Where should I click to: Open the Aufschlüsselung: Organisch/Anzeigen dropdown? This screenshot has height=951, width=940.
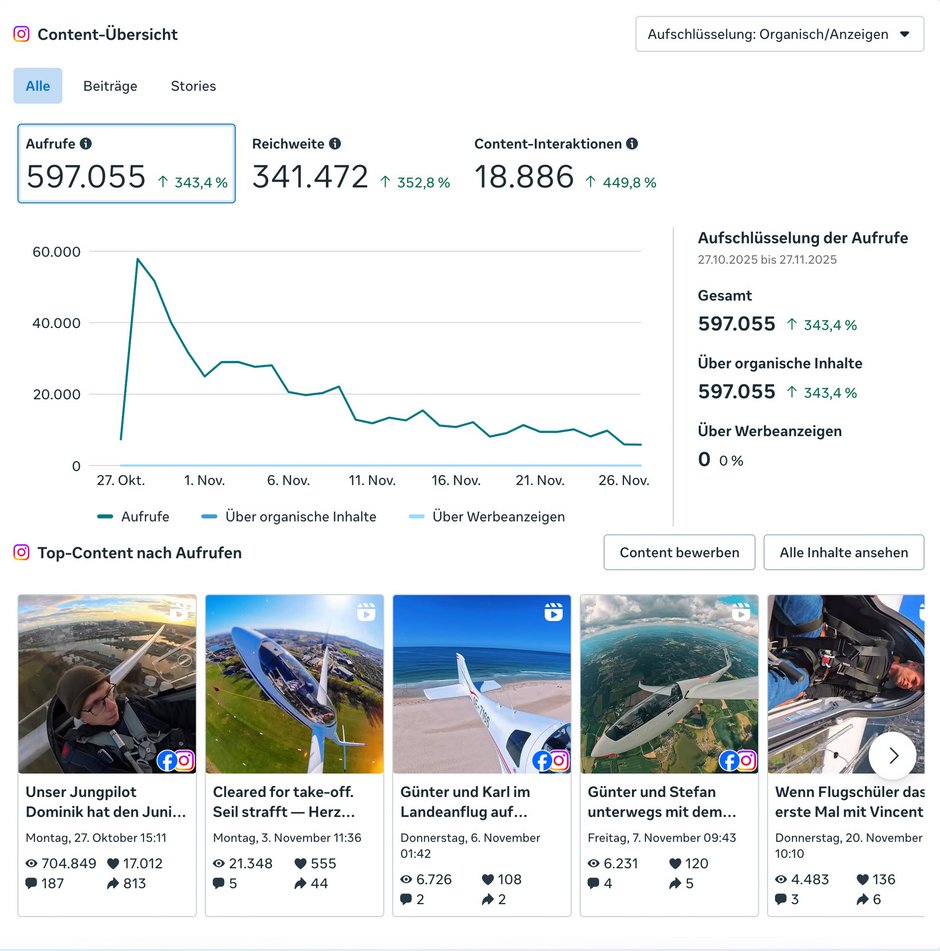(x=779, y=34)
